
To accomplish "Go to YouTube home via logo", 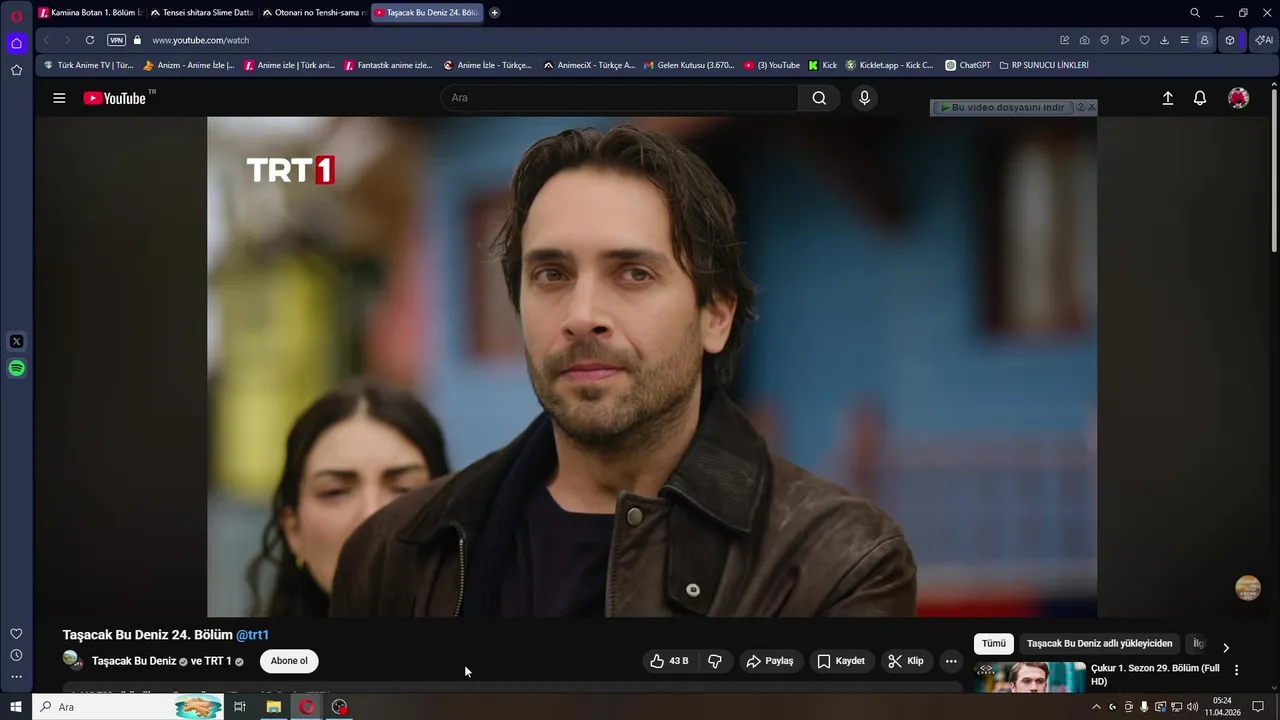I will (x=115, y=98).
